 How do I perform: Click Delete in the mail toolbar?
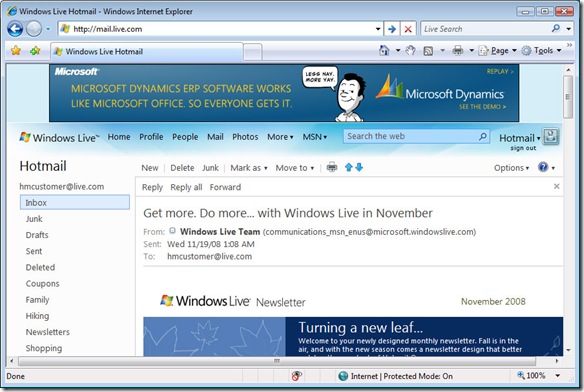coord(182,168)
